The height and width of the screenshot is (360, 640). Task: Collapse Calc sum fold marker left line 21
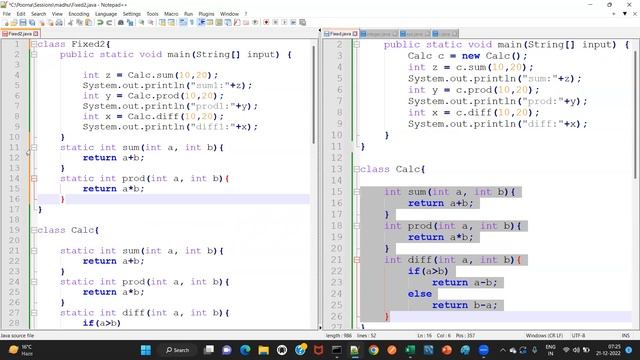coord(34,251)
